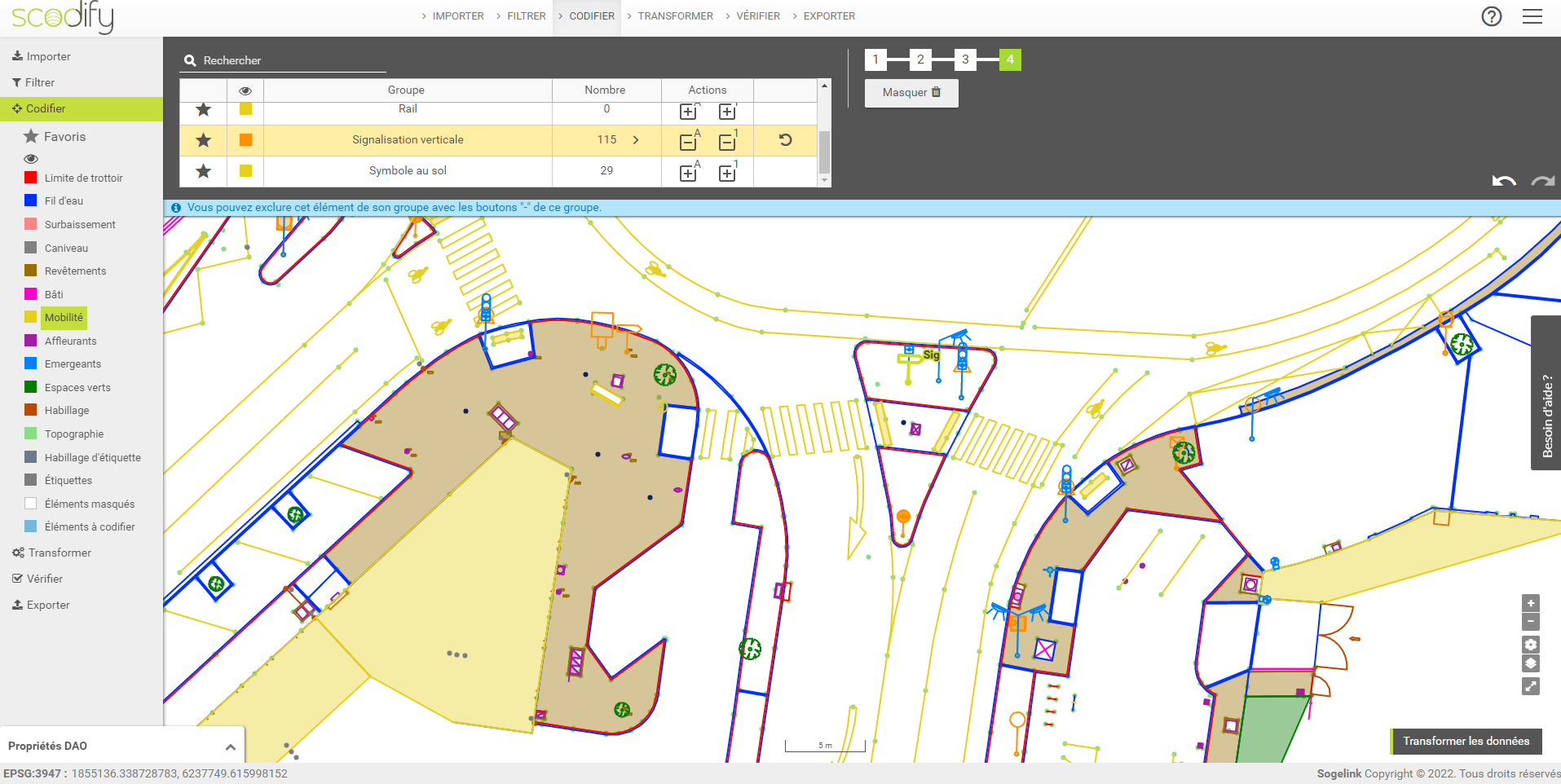Go to the TRANSFORMER step tab

[x=674, y=16]
